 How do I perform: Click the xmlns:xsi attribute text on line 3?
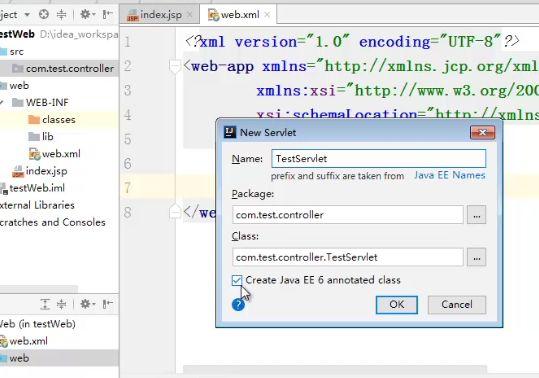tap(296, 91)
